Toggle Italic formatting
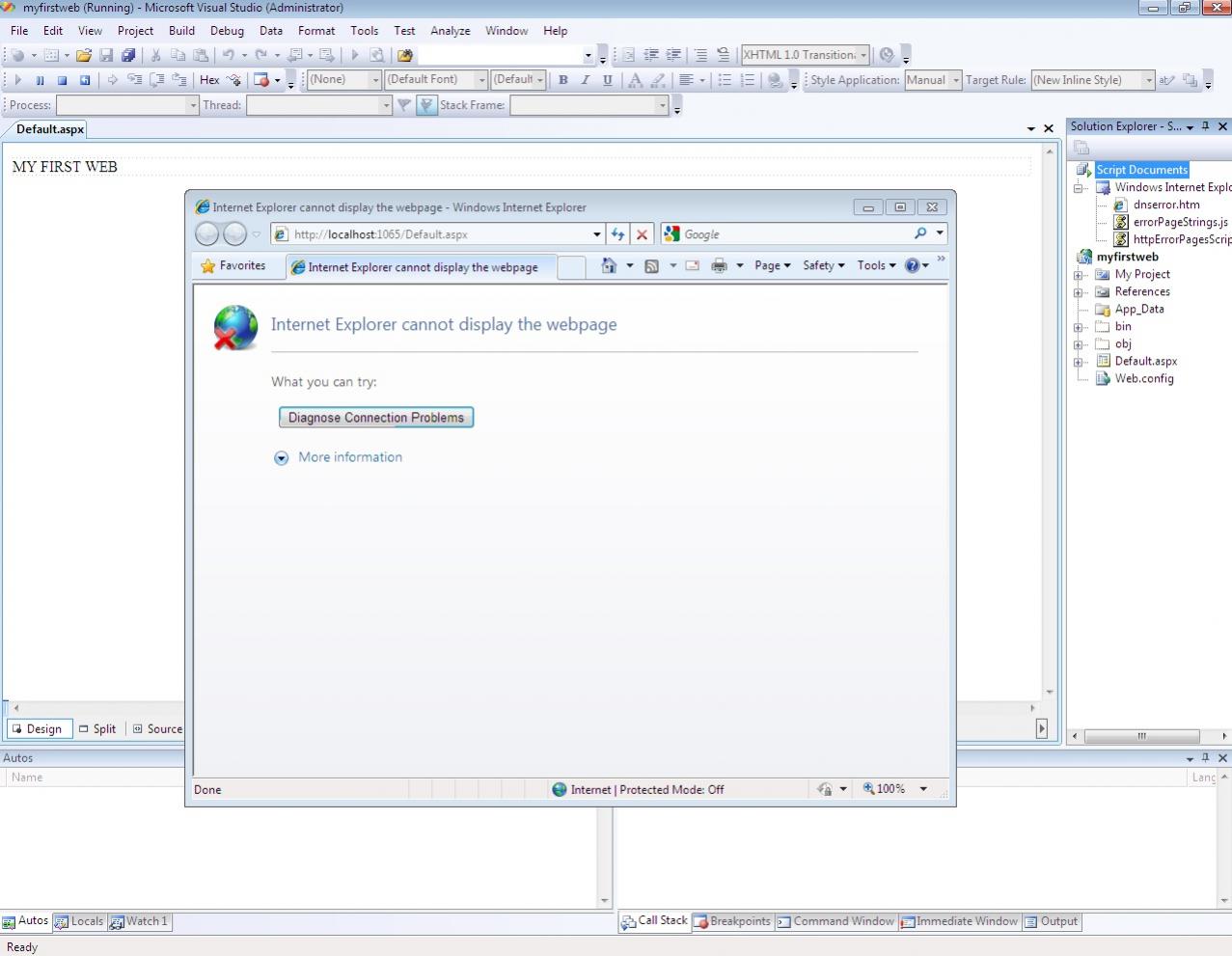 coord(585,80)
